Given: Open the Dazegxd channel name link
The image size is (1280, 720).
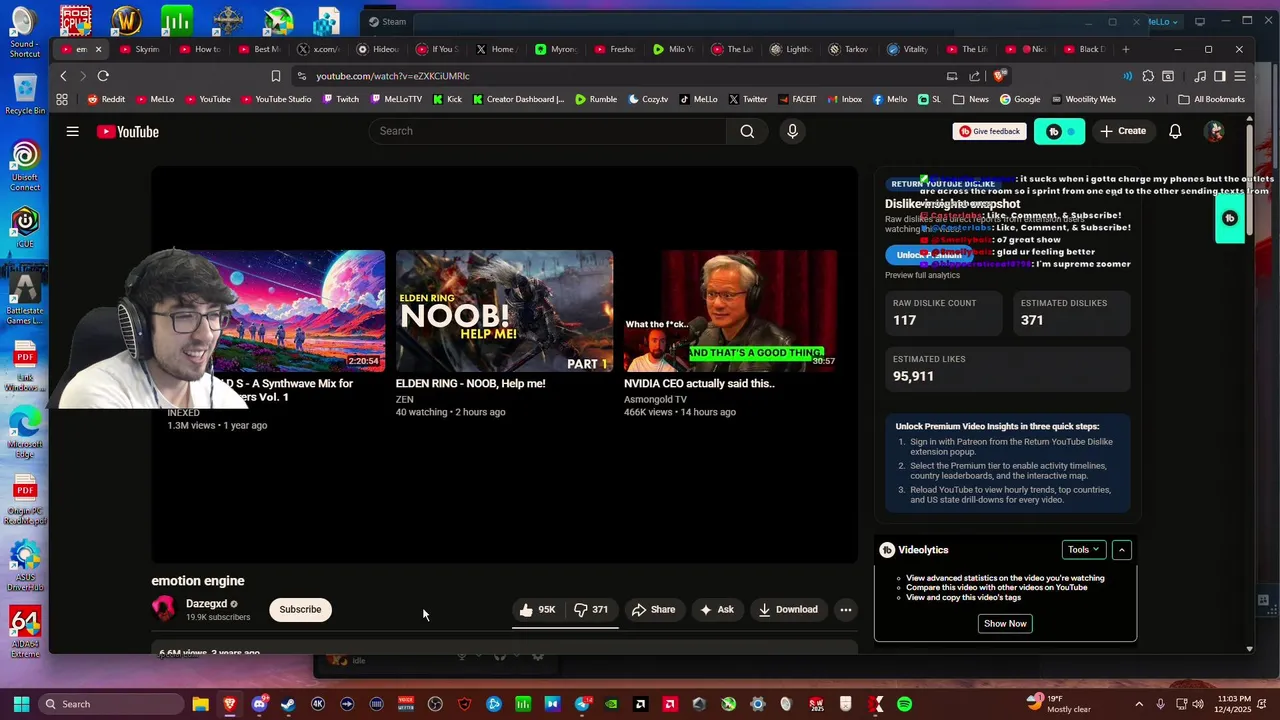Looking at the screenshot, I should point(206,604).
